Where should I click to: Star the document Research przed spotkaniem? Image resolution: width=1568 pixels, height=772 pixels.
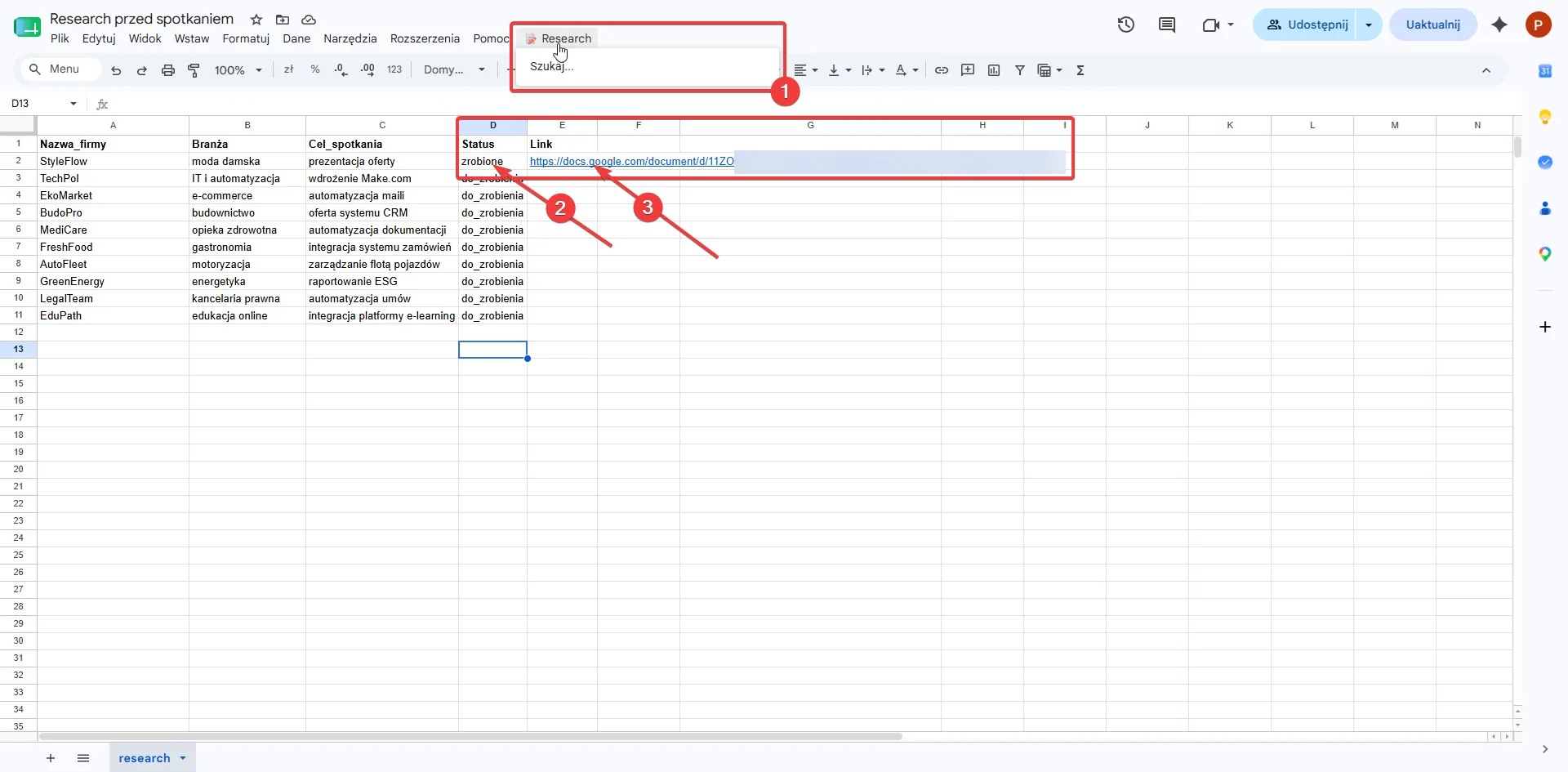[256, 20]
